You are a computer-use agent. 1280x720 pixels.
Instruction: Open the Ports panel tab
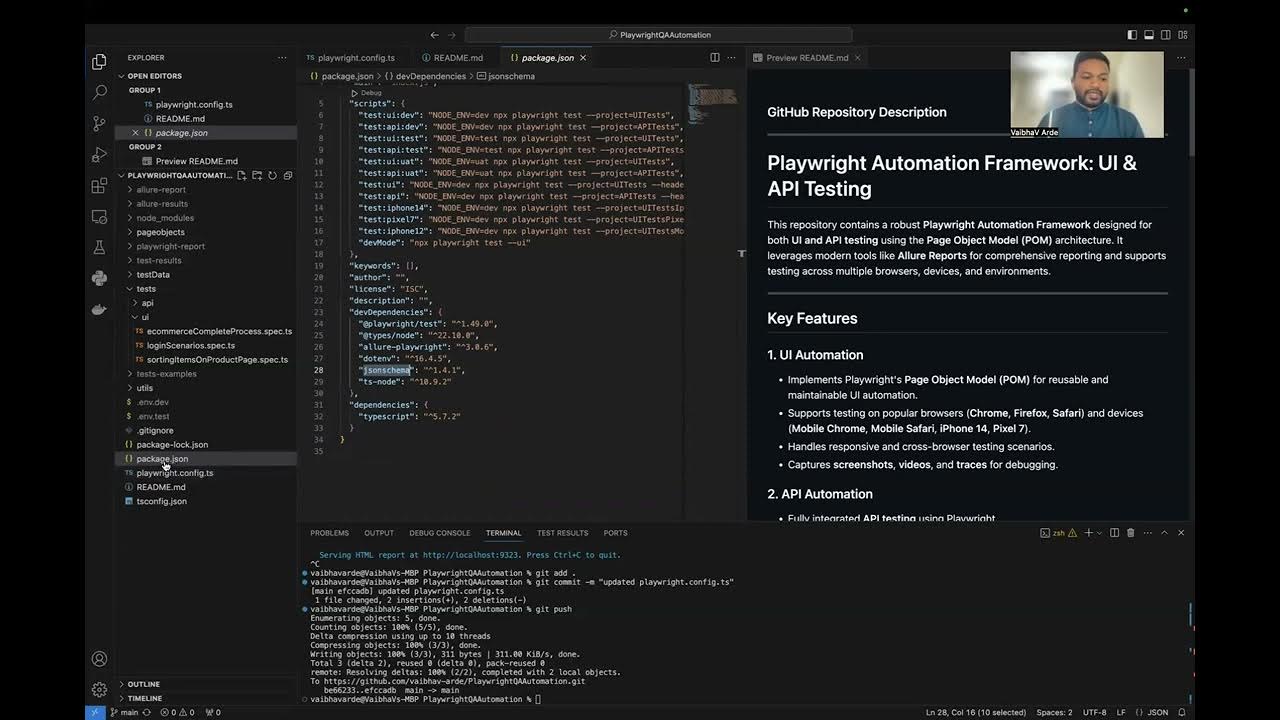click(615, 533)
